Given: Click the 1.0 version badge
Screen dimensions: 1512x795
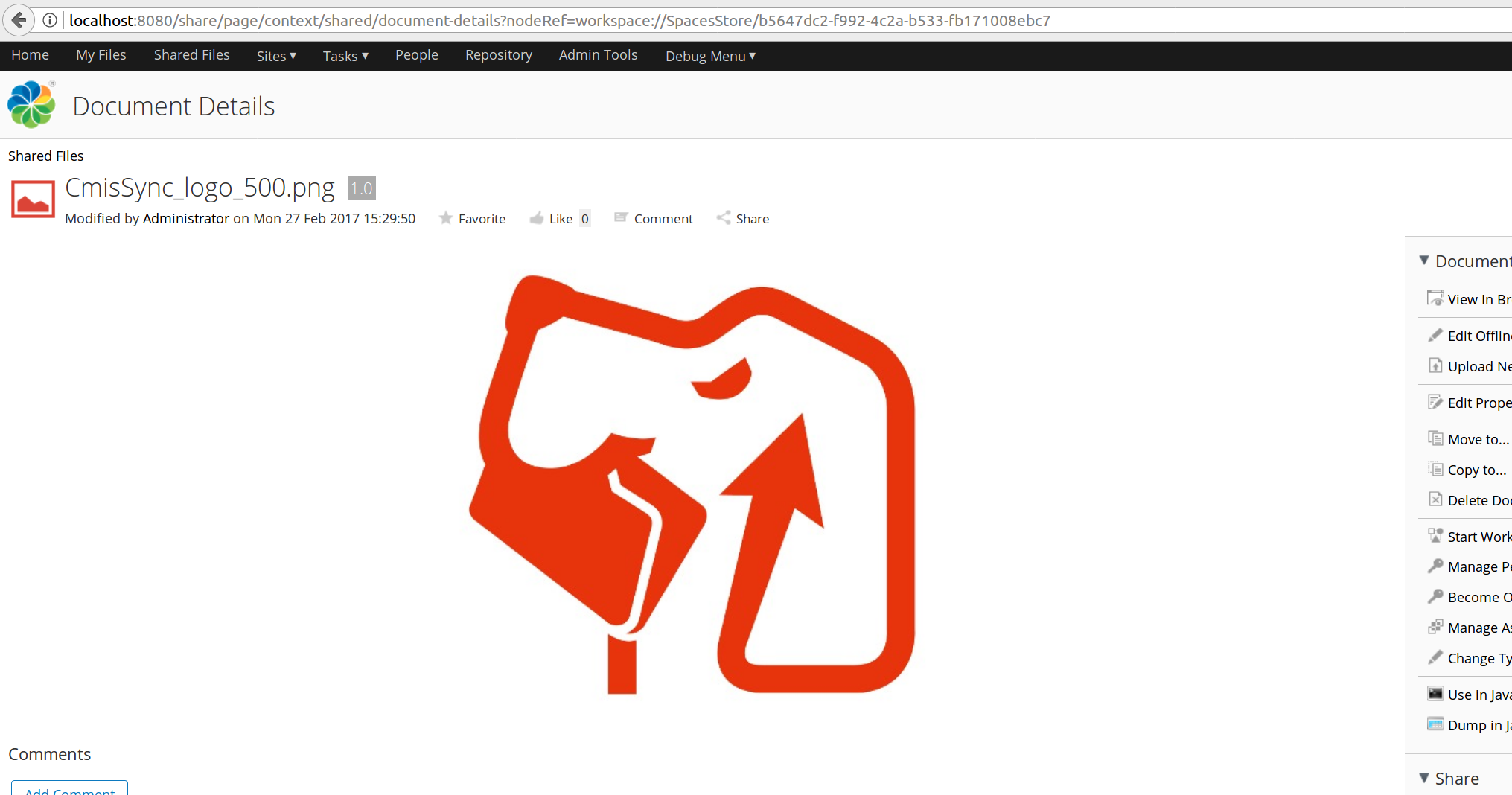Looking at the screenshot, I should pos(362,188).
